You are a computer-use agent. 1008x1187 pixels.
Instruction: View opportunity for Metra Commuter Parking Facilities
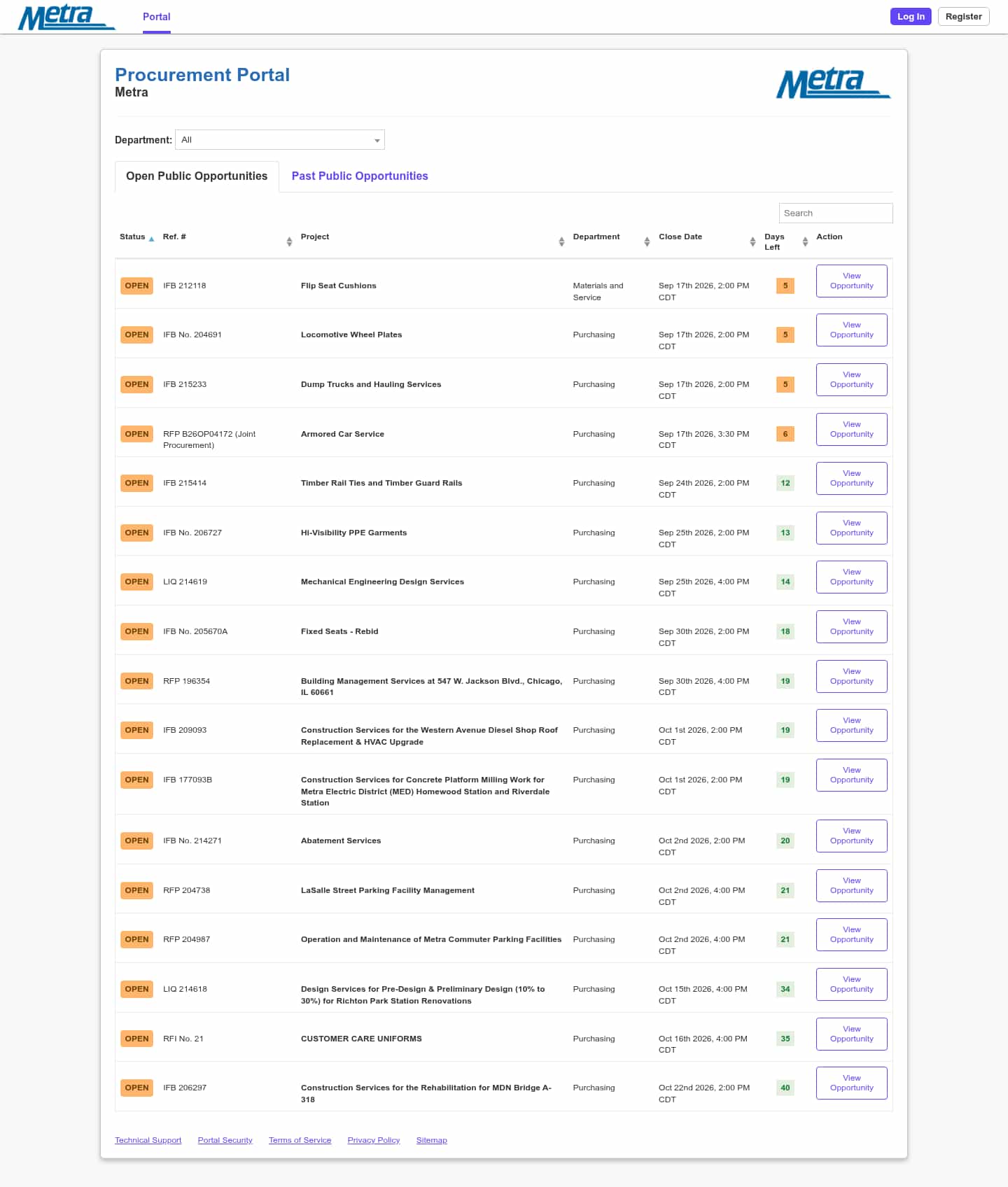[852, 934]
